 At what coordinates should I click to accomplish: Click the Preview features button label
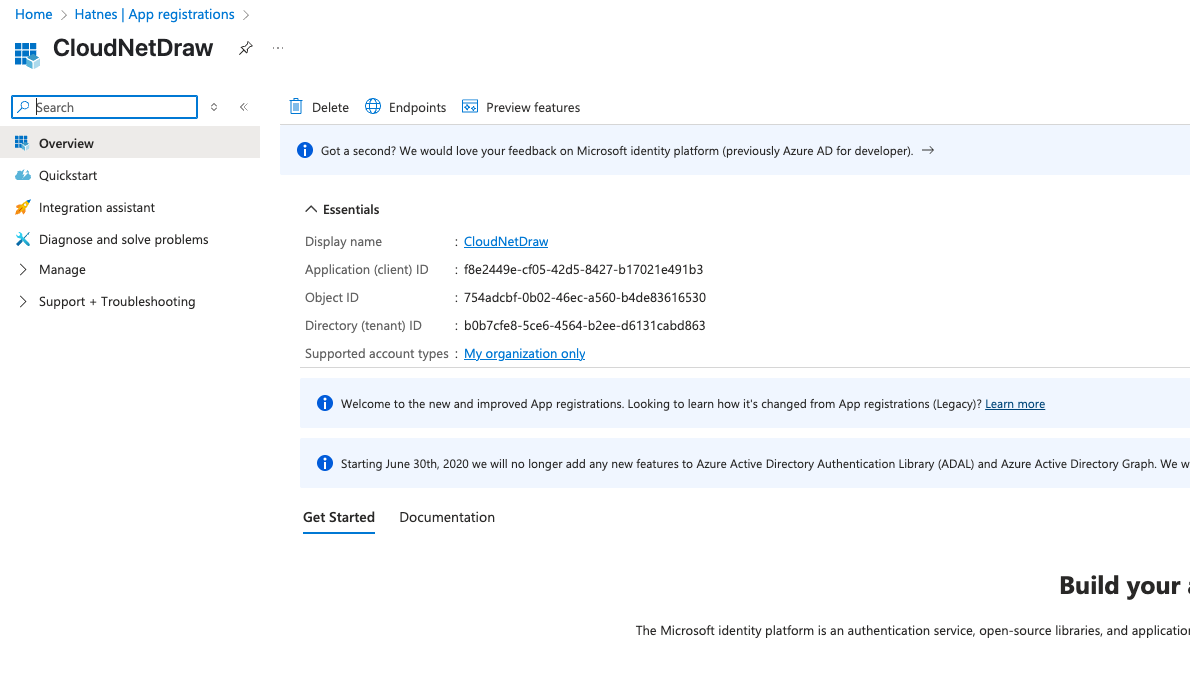pyautogui.click(x=533, y=108)
